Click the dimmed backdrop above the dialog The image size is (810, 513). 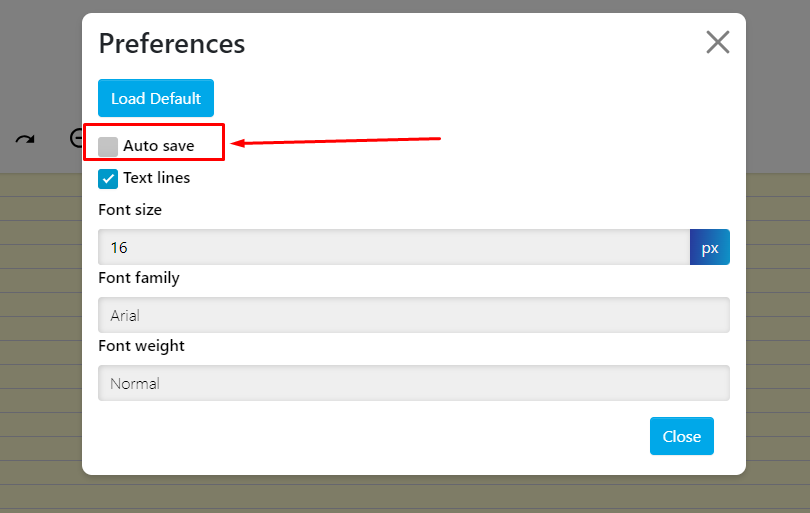click(x=400, y=5)
